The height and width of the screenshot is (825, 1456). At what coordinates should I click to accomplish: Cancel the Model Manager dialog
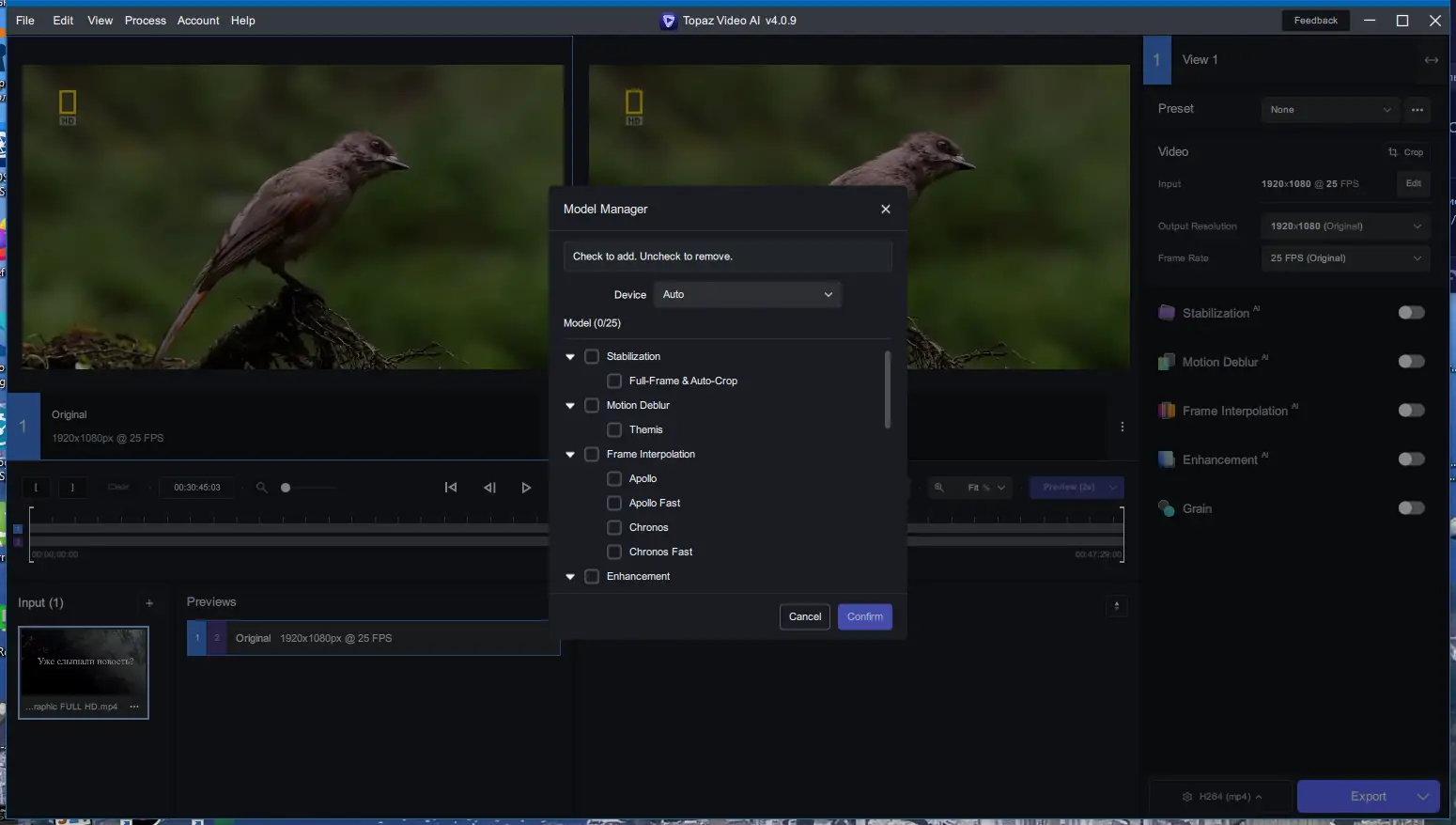click(x=805, y=616)
